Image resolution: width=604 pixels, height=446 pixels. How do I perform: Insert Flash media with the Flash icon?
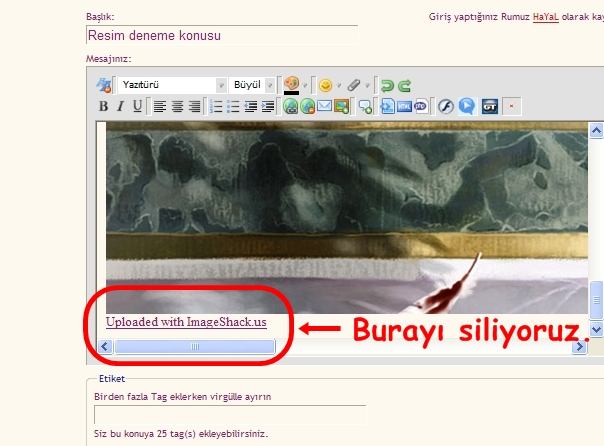446,106
